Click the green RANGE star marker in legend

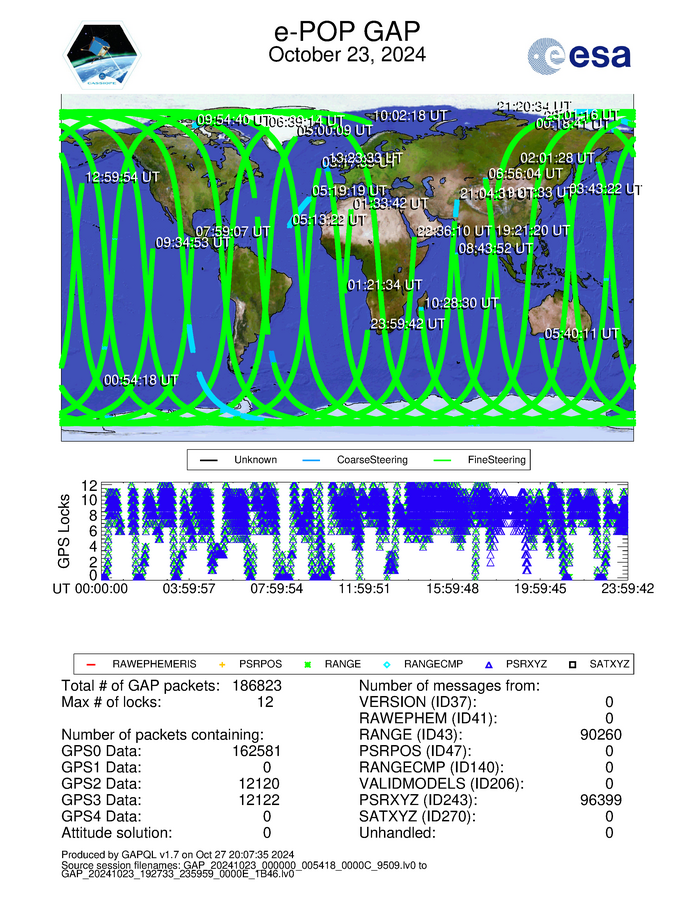point(309,664)
